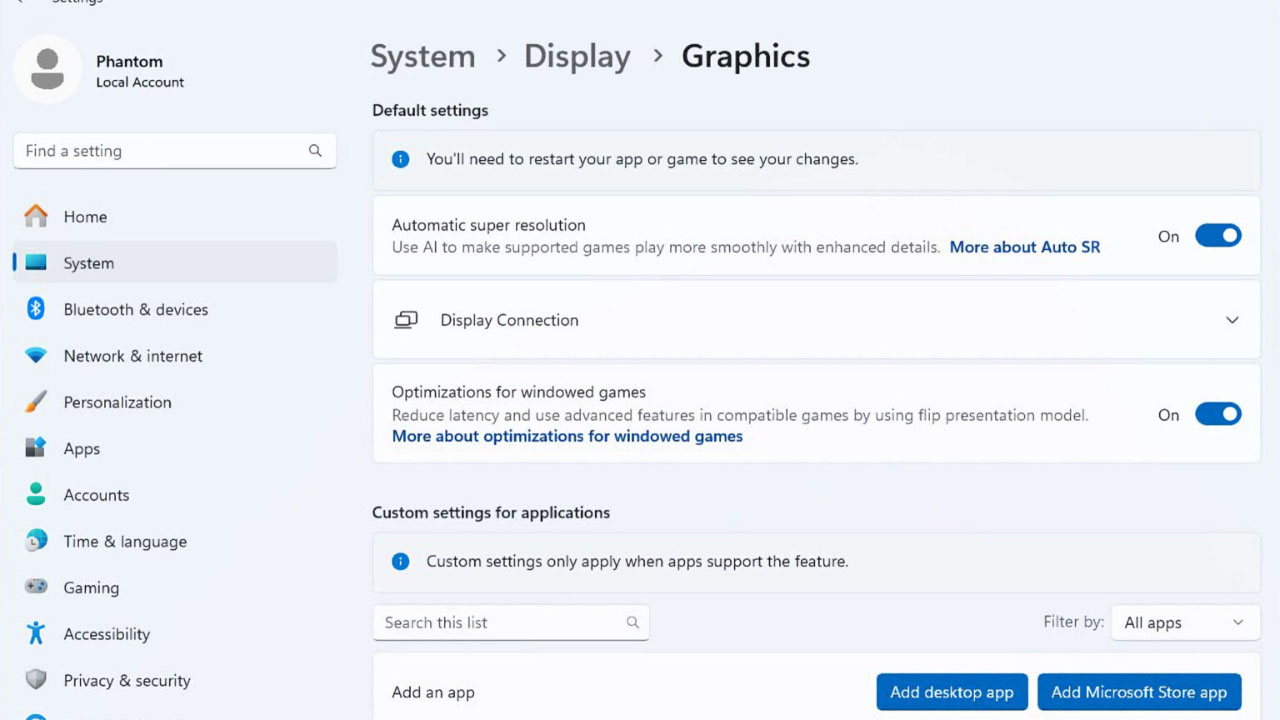Click the System monitor icon
The height and width of the screenshot is (720, 1280).
click(36, 263)
